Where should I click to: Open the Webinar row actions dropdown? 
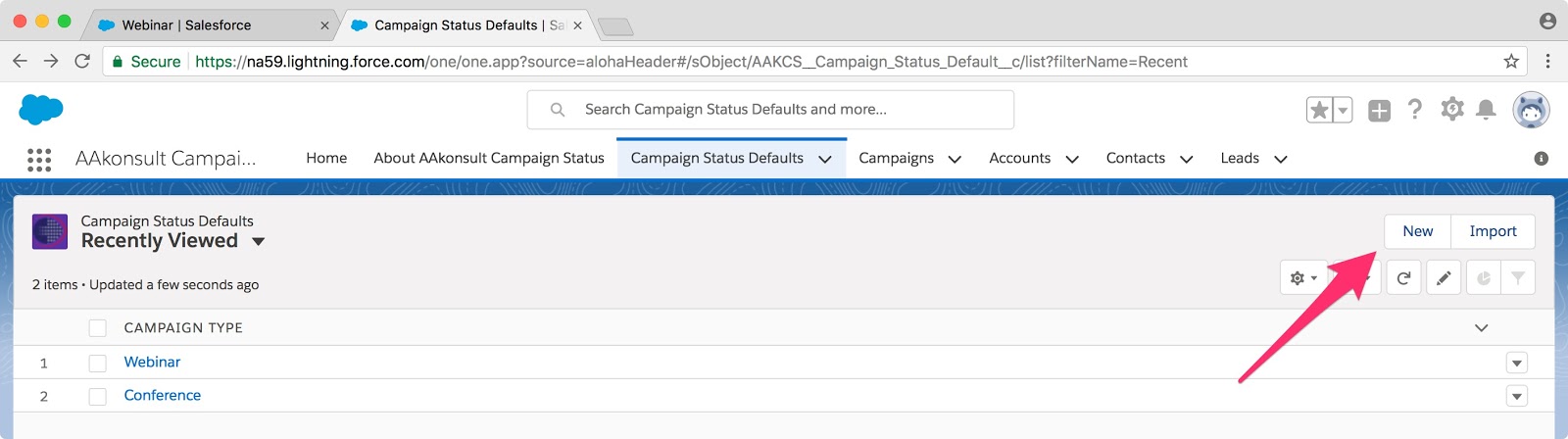1516,364
